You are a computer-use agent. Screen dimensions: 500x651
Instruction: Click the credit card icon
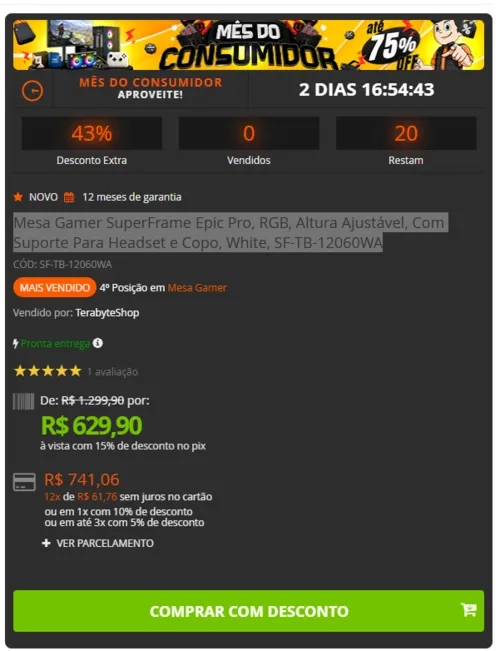24,482
